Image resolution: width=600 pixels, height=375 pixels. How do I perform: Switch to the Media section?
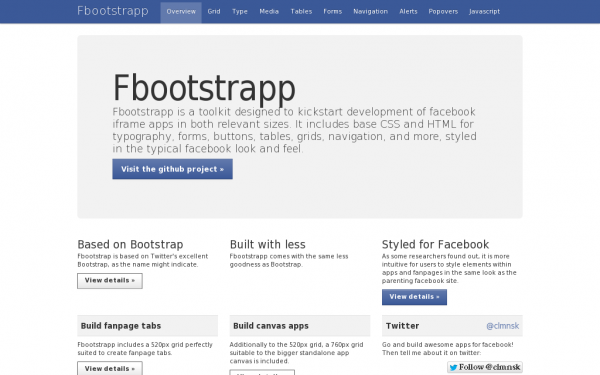(269, 12)
